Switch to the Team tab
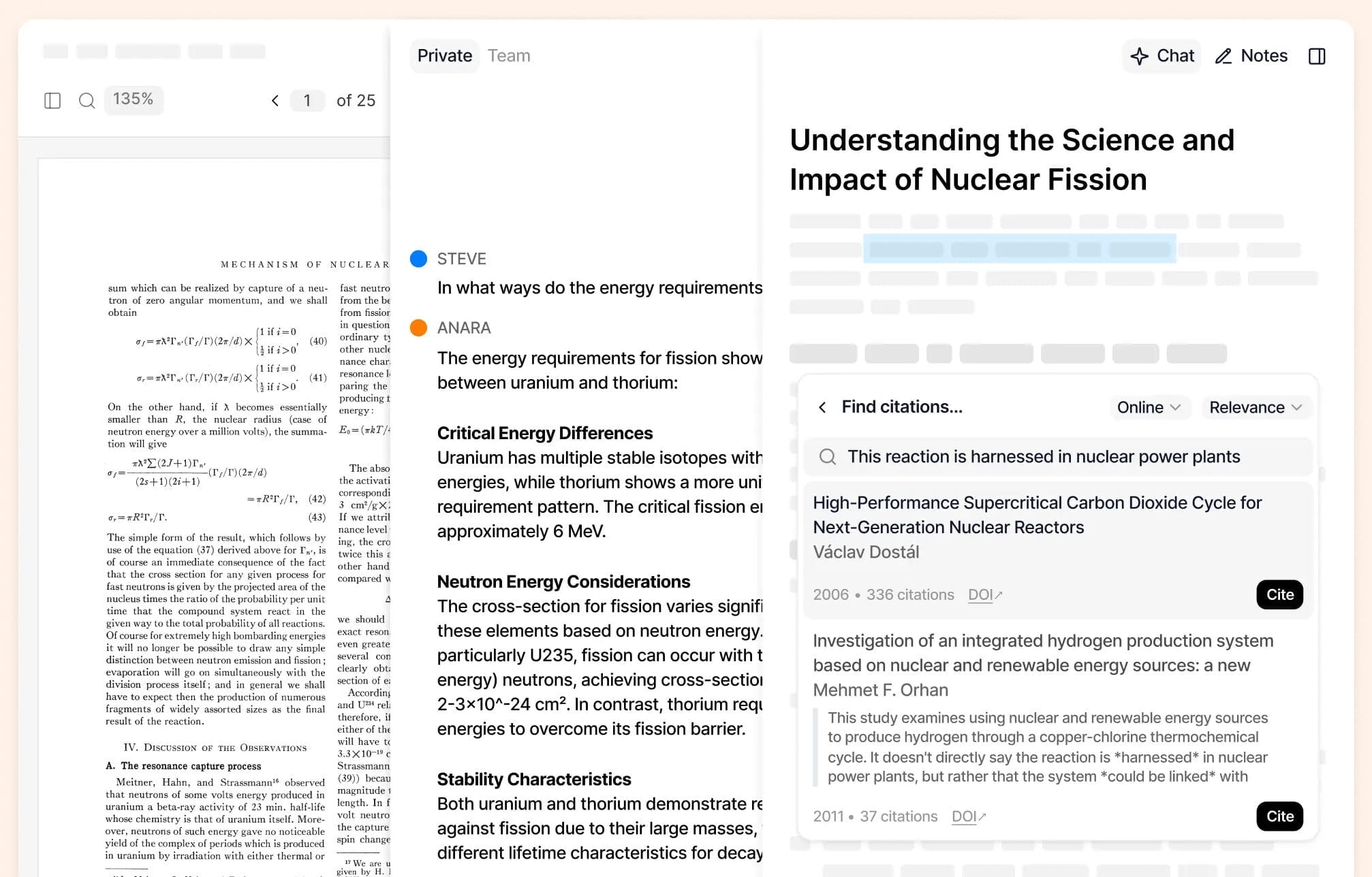This screenshot has width=1372, height=877. pyautogui.click(x=509, y=55)
